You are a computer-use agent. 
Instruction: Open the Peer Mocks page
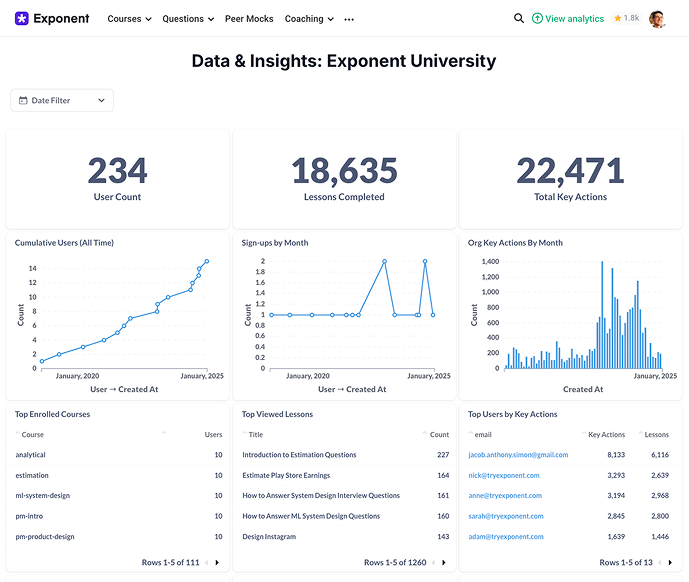point(249,19)
